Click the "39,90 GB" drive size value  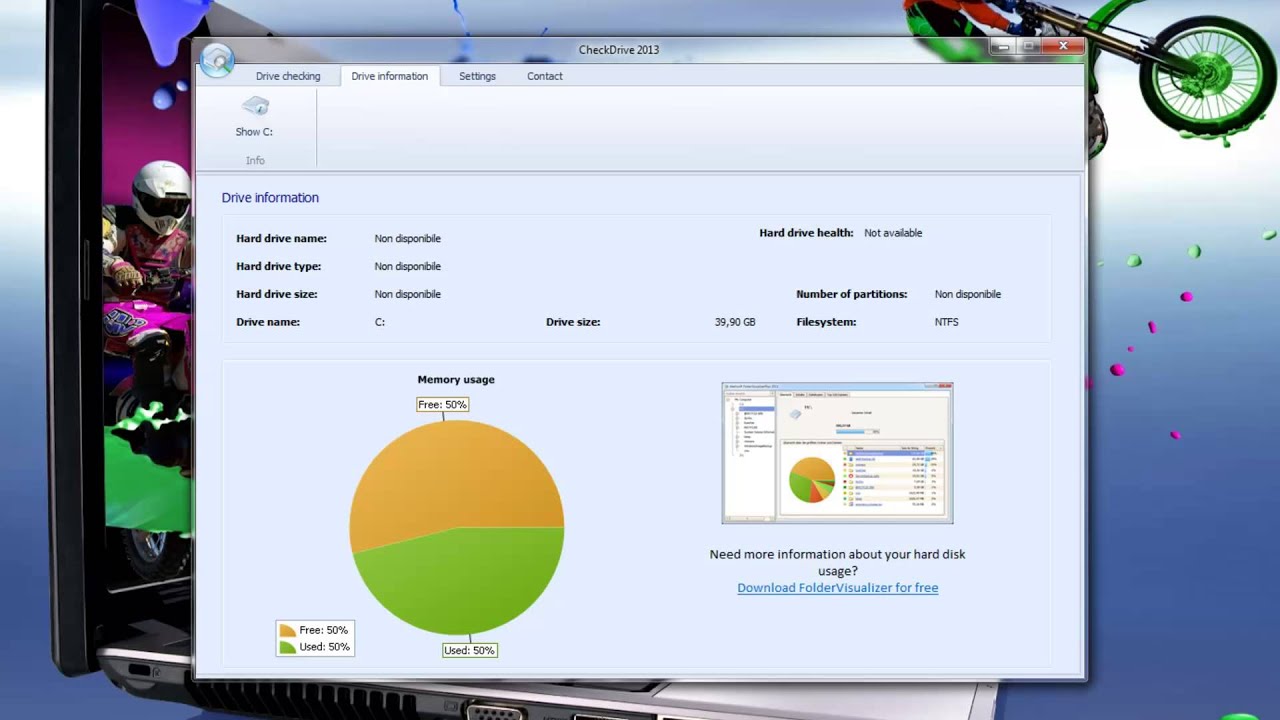tap(735, 323)
